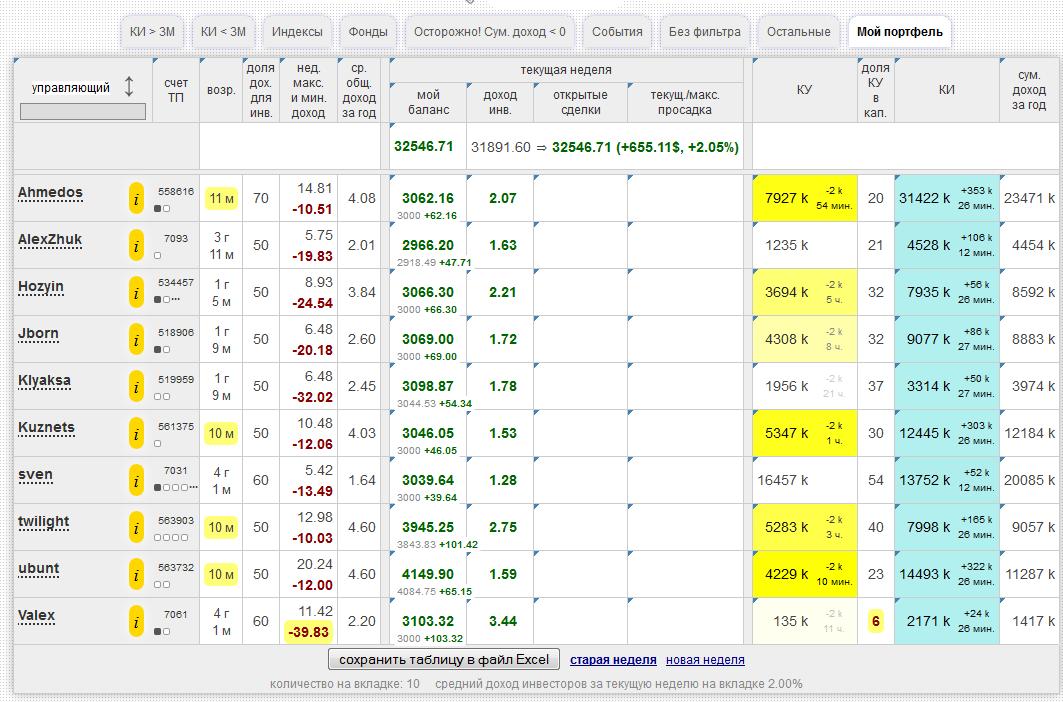This screenshot has width=1063, height=702.
Task: Open manager Ahmedos link
Action: 50,193
